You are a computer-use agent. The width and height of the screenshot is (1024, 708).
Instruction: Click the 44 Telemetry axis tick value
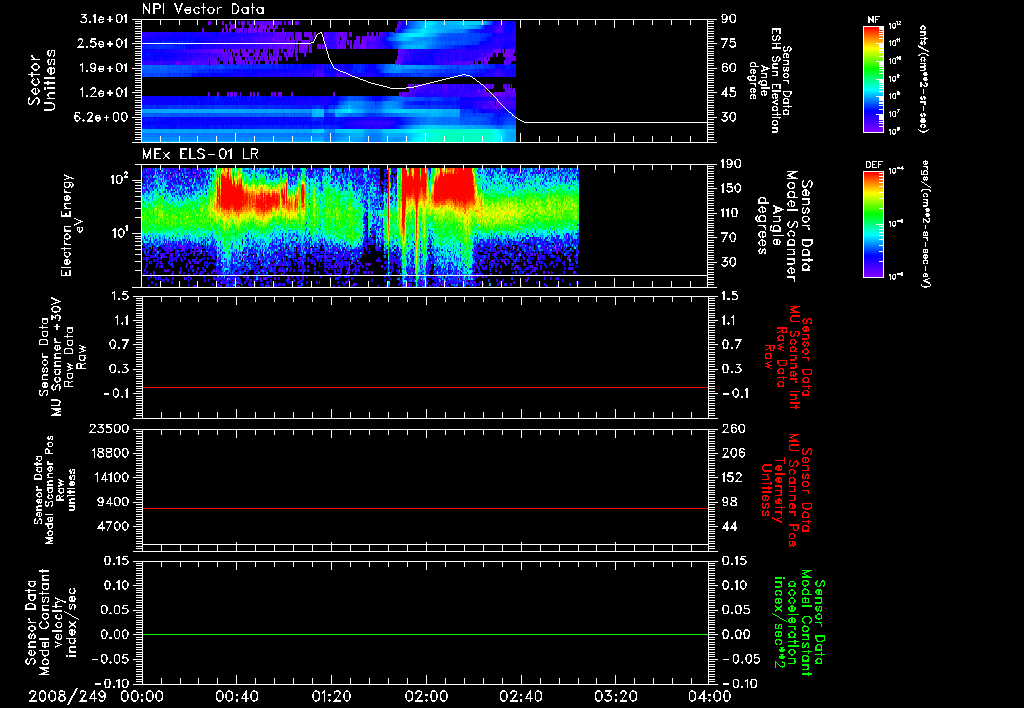[729, 526]
